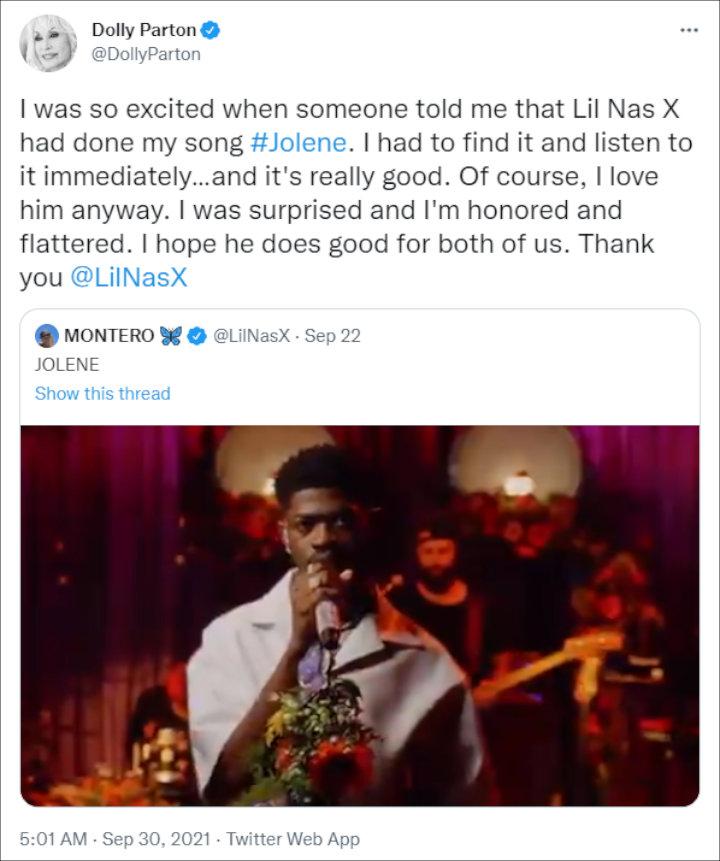Play the Lil Nas X performance video
The height and width of the screenshot is (861, 720).
click(x=360, y=615)
